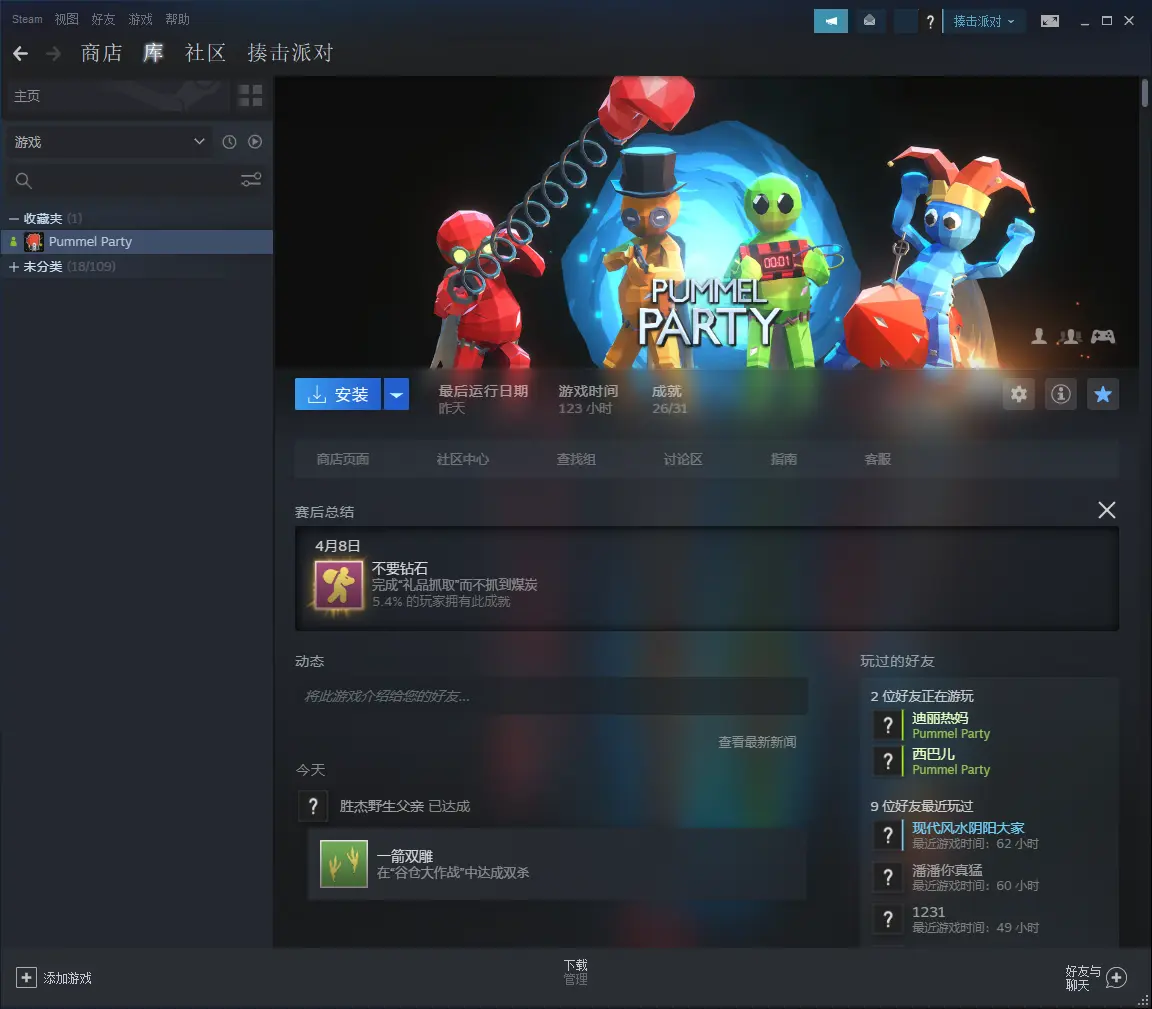
Task: Open the 游戏 menu in menu bar
Action: (x=140, y=19)
